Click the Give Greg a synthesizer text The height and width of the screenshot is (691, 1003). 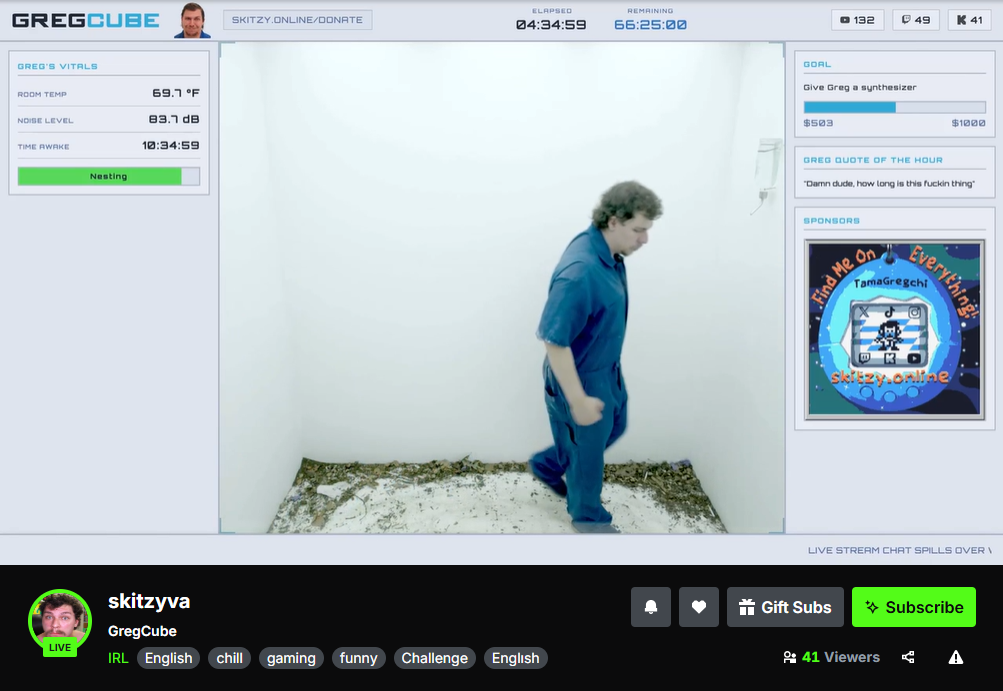coord(860,87)
